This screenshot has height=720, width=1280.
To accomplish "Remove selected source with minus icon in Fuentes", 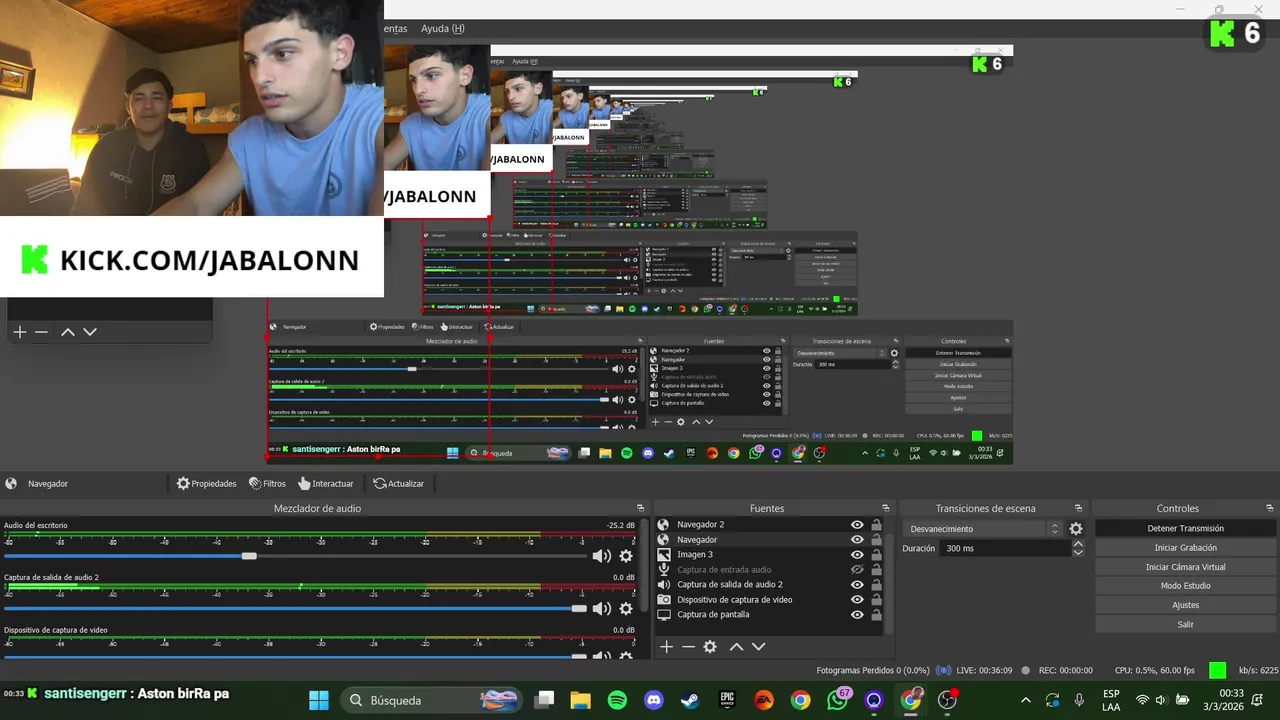I will (688, 647).
